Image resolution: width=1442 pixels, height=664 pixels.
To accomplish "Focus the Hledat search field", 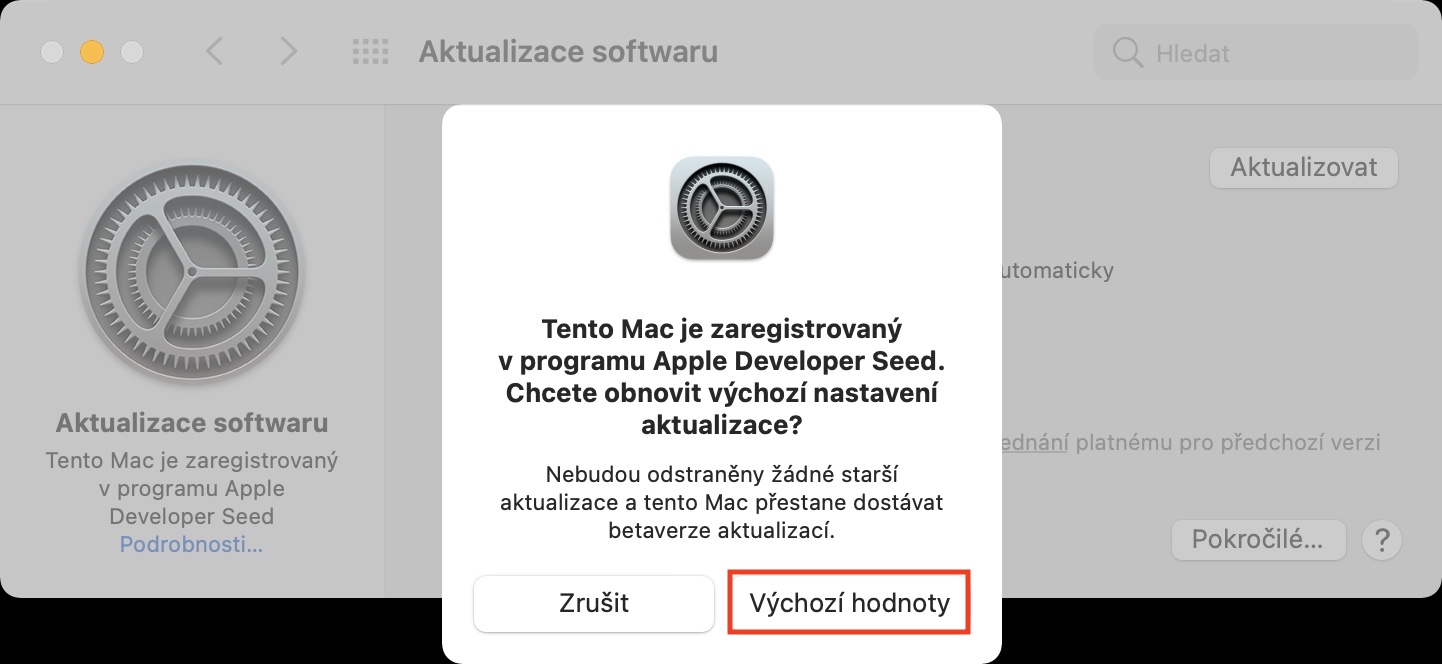I will point(1256,53).
